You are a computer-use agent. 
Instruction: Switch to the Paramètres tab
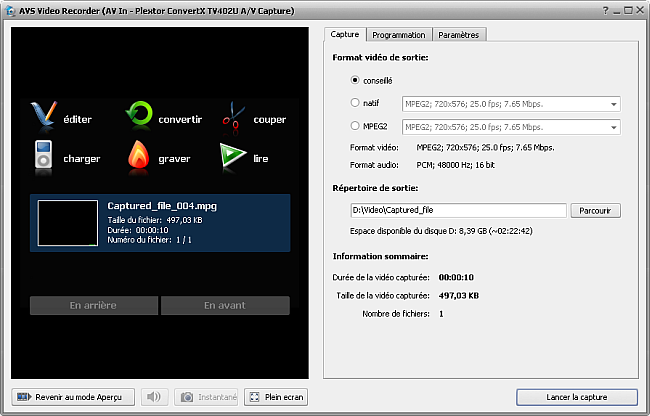click(x=458, y=35)
